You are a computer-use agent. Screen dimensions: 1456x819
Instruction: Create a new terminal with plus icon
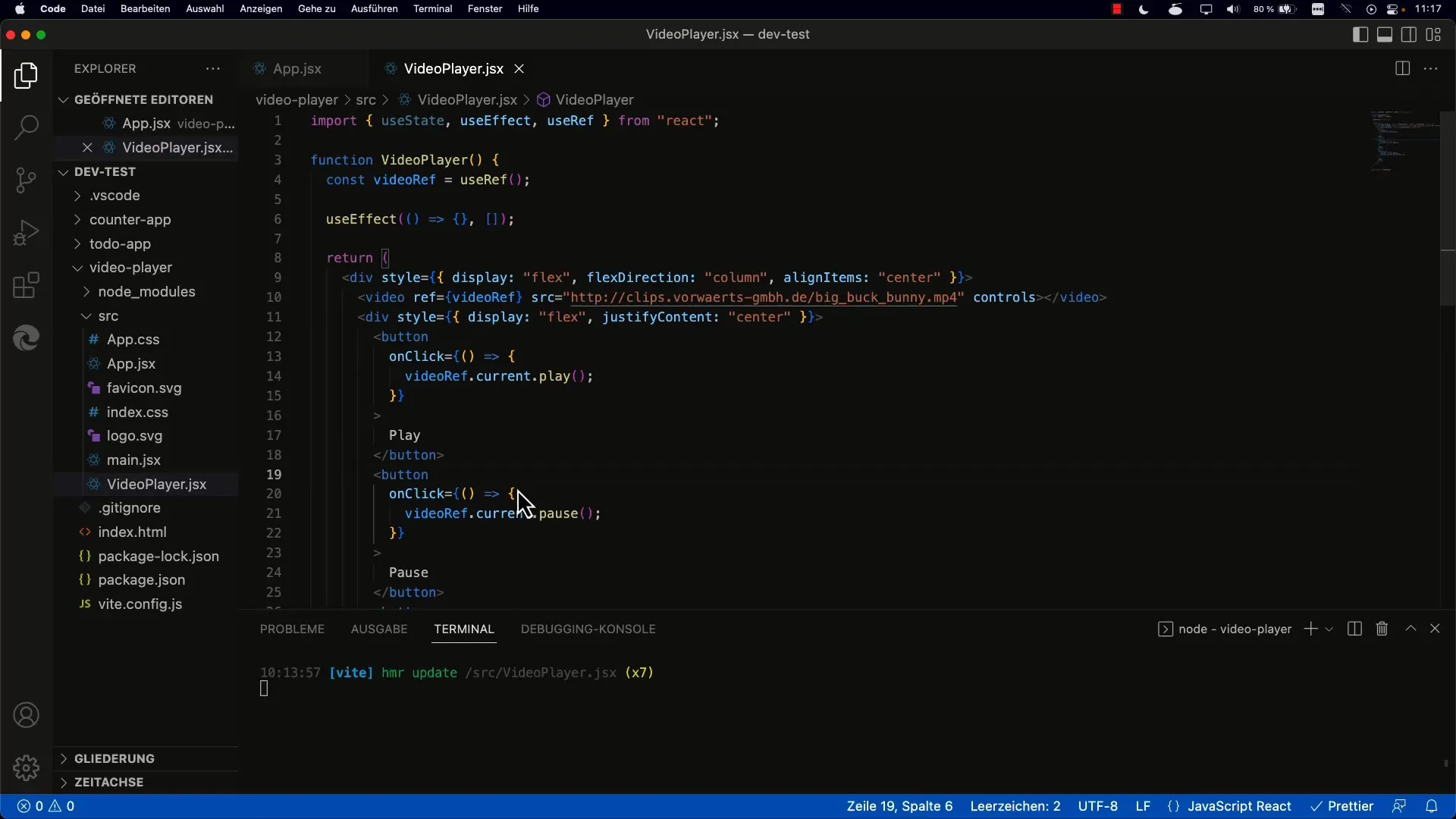coord(1310,629)
